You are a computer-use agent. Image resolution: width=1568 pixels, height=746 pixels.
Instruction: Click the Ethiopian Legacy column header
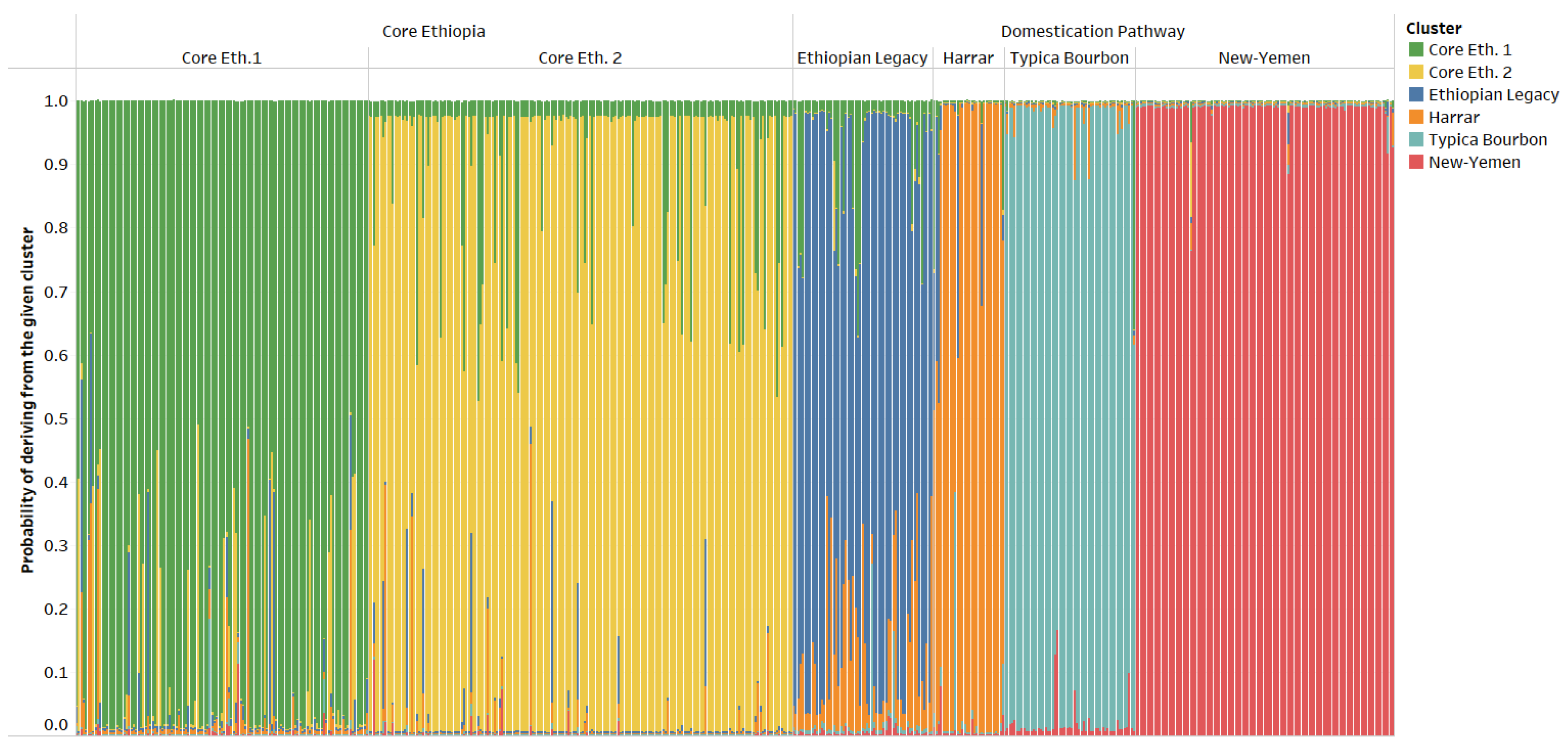[862, 58]
